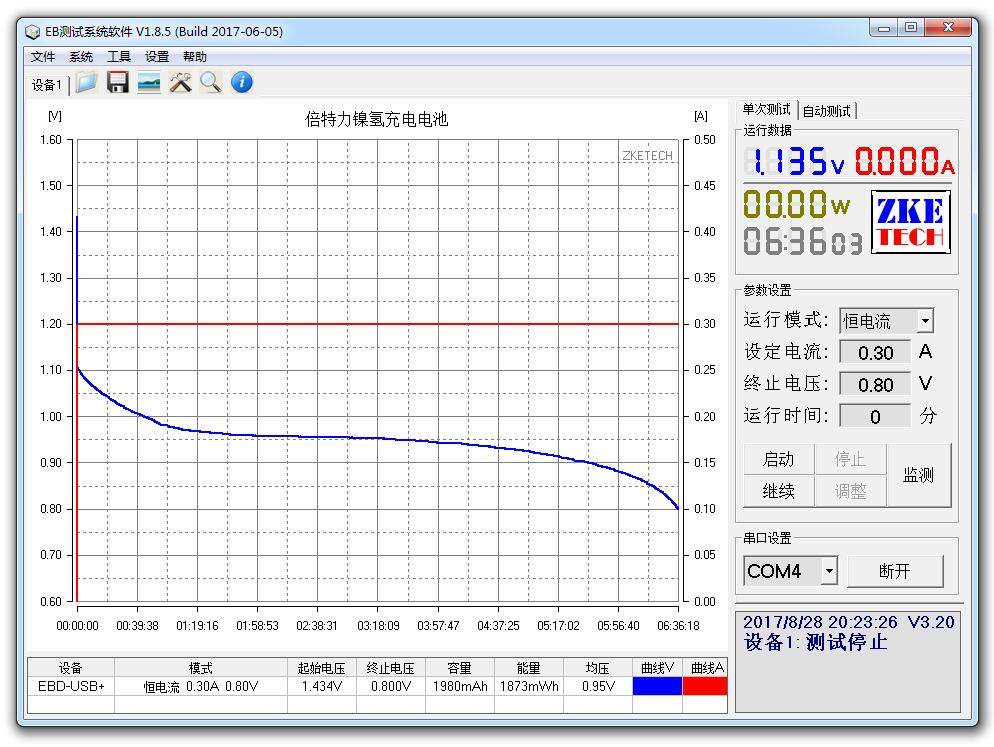Open the COM4 serial port dropdown
This screenshot has width=994, height=747.
828,571
